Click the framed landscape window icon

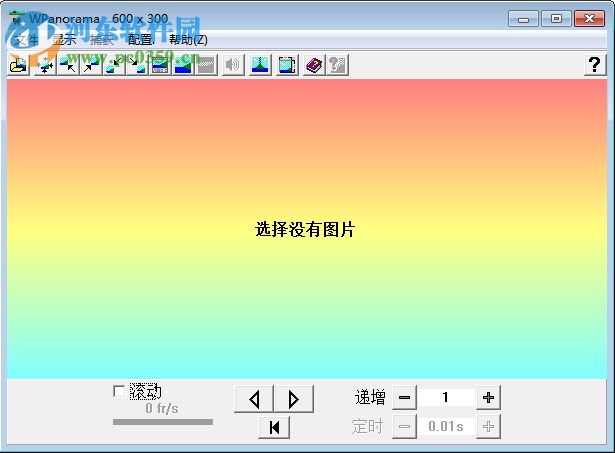[x=160, y=65]
